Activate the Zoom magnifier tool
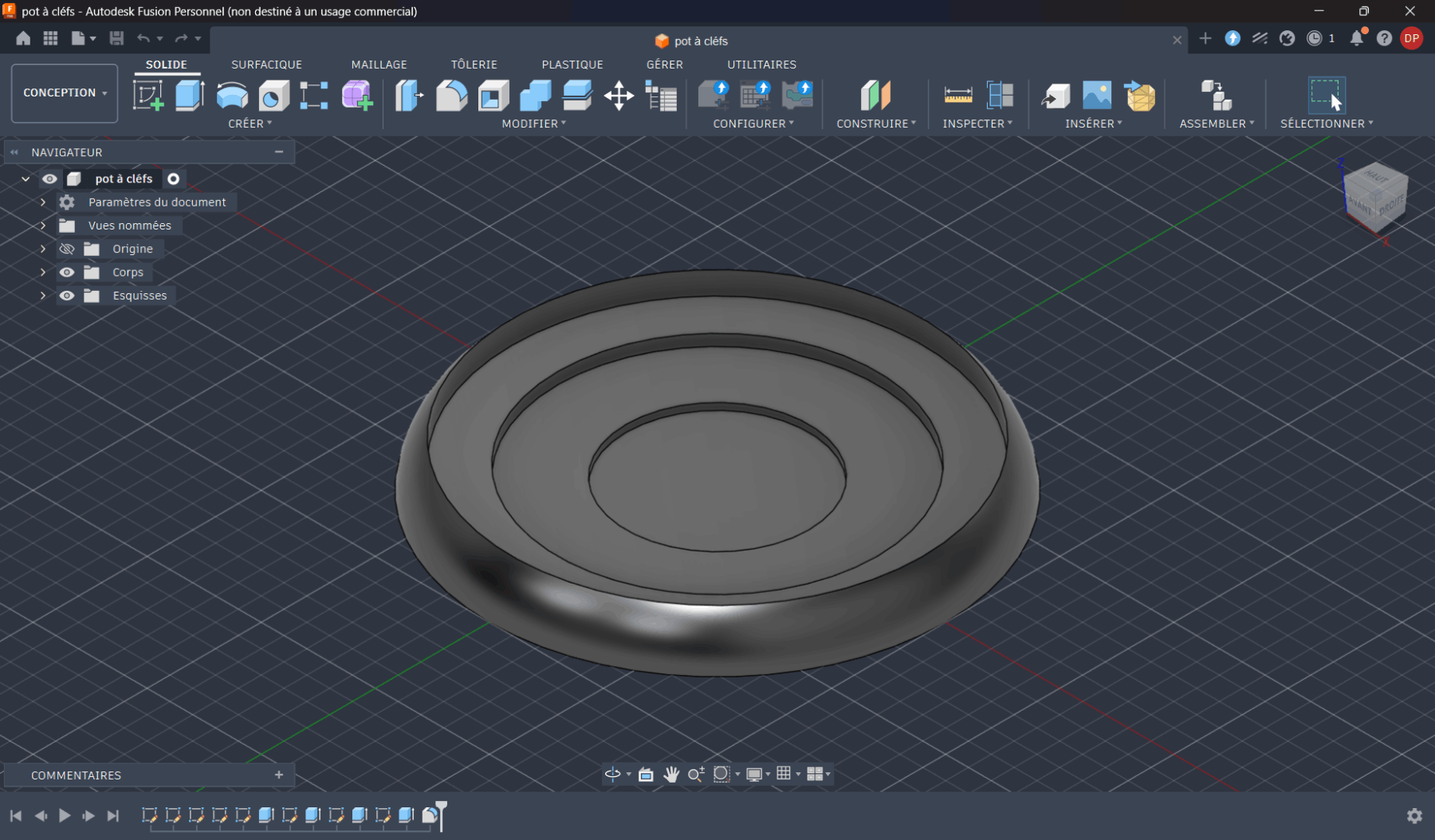 (x=696, y=774)
